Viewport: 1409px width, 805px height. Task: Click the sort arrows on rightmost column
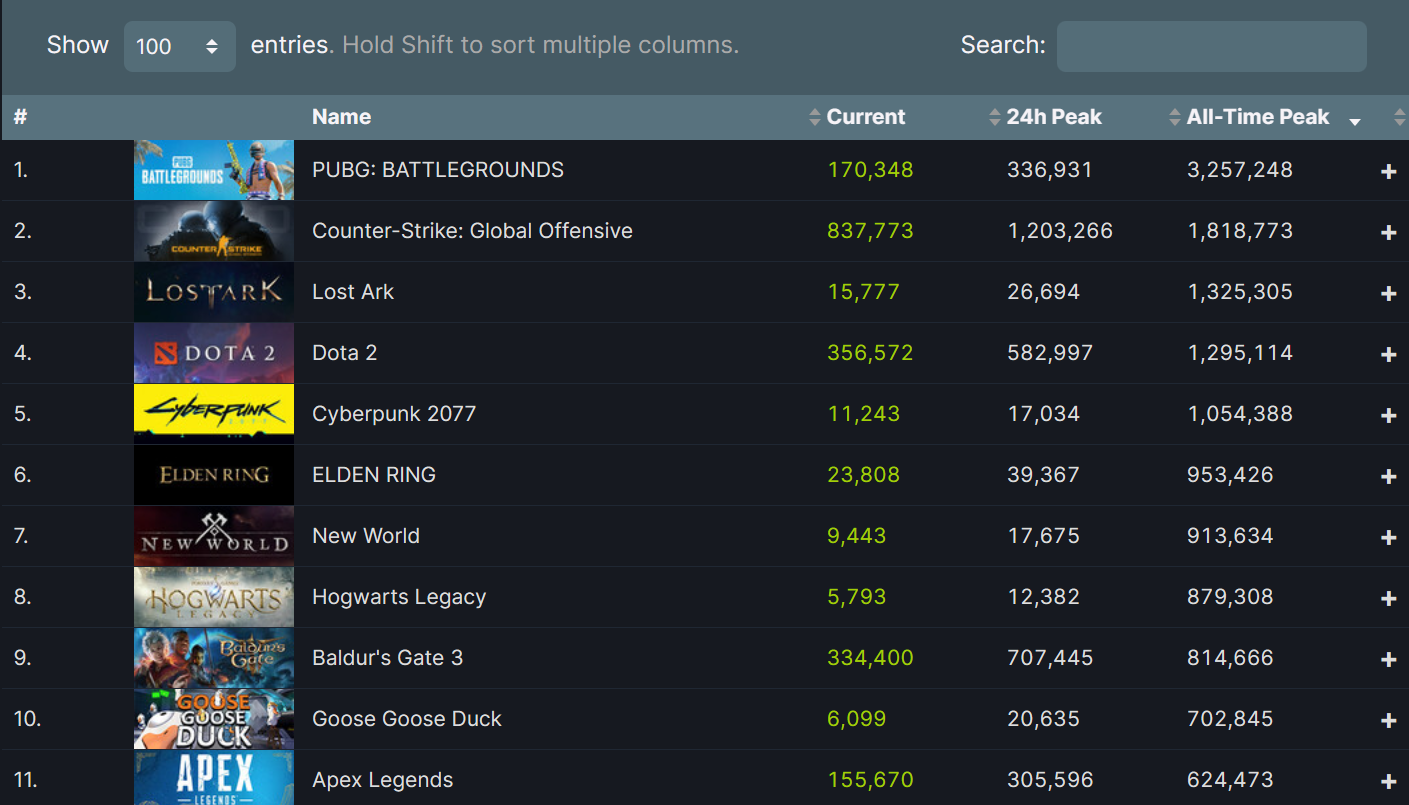pos(1399,117)
